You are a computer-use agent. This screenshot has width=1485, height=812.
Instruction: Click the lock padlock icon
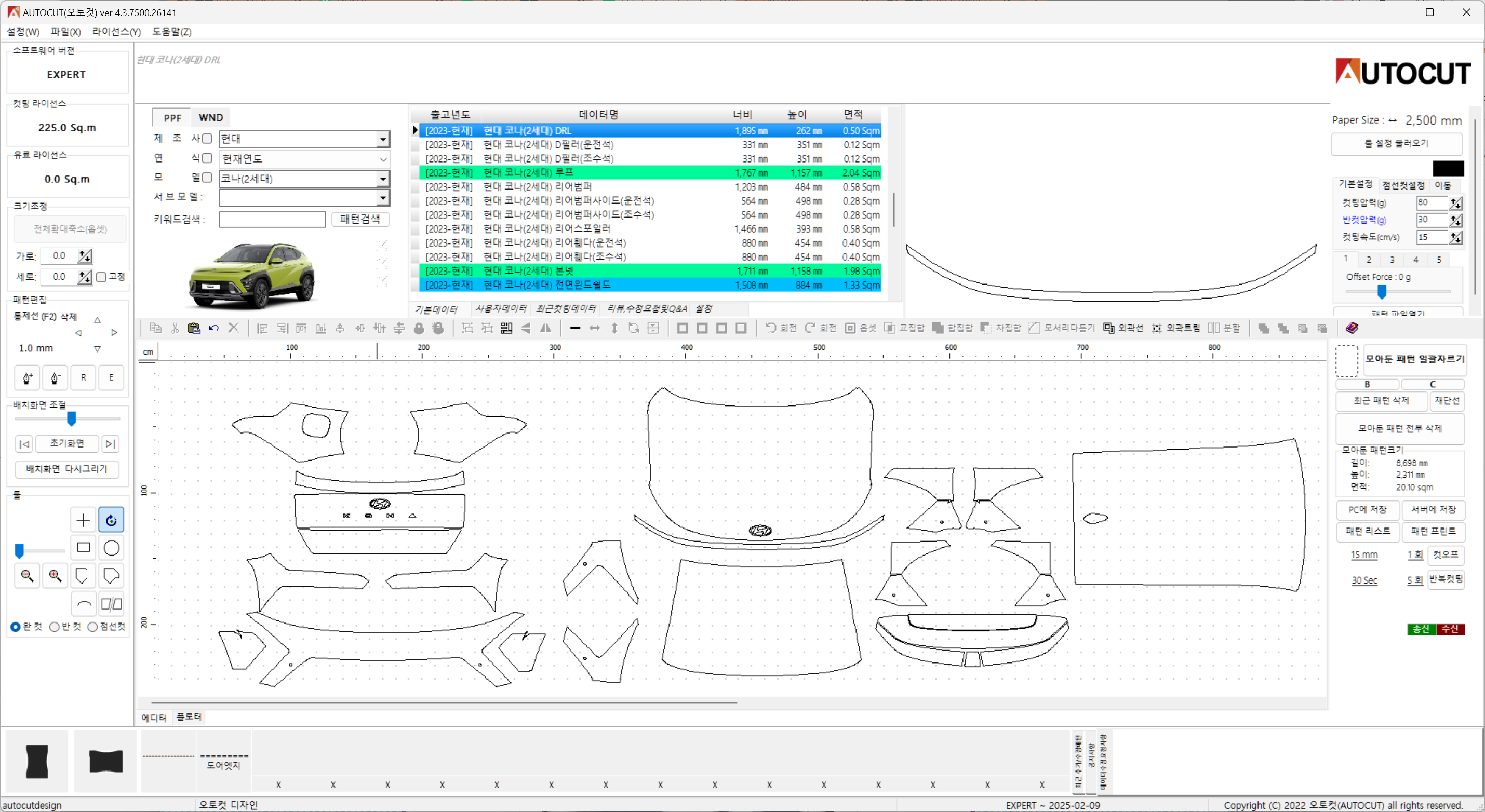tap(419, 328)
